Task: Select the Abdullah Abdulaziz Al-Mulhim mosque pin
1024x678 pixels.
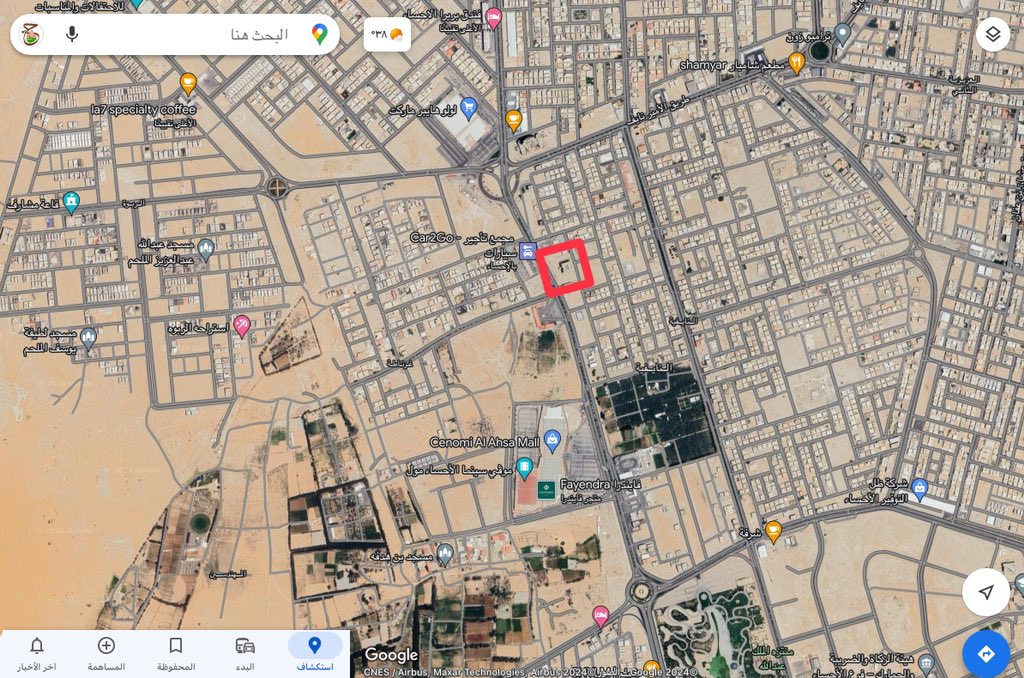Action: tap(206, 250)
